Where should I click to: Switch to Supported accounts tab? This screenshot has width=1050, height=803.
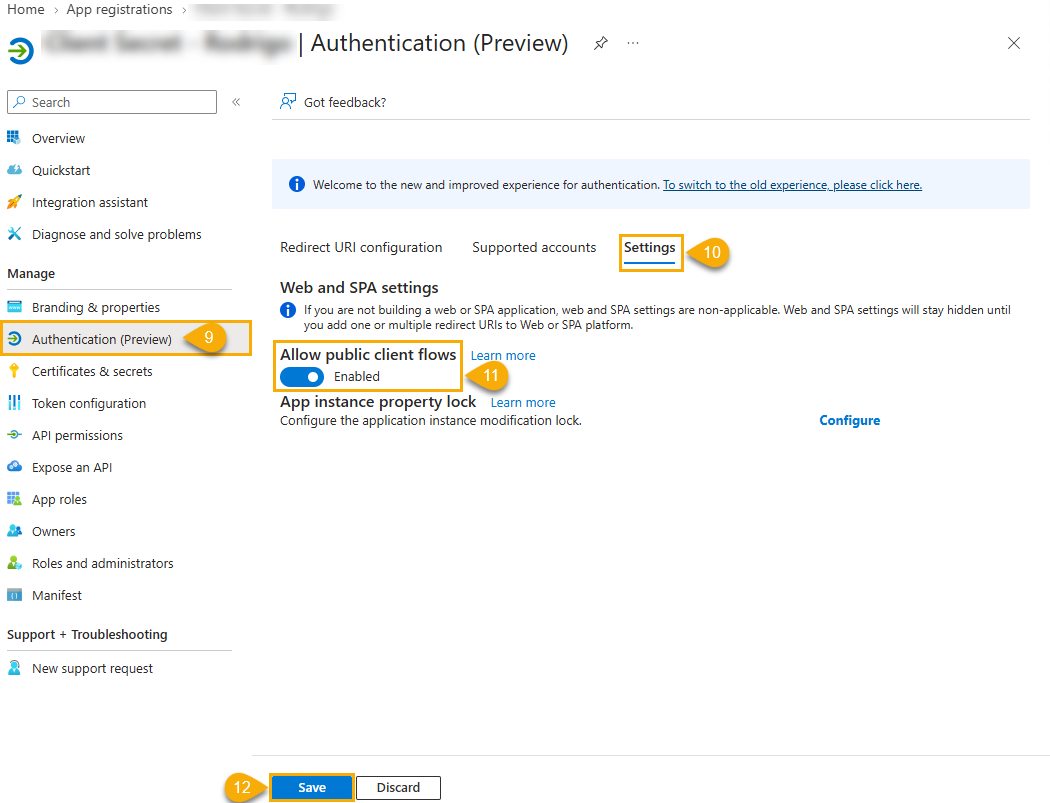pos(534,247)
